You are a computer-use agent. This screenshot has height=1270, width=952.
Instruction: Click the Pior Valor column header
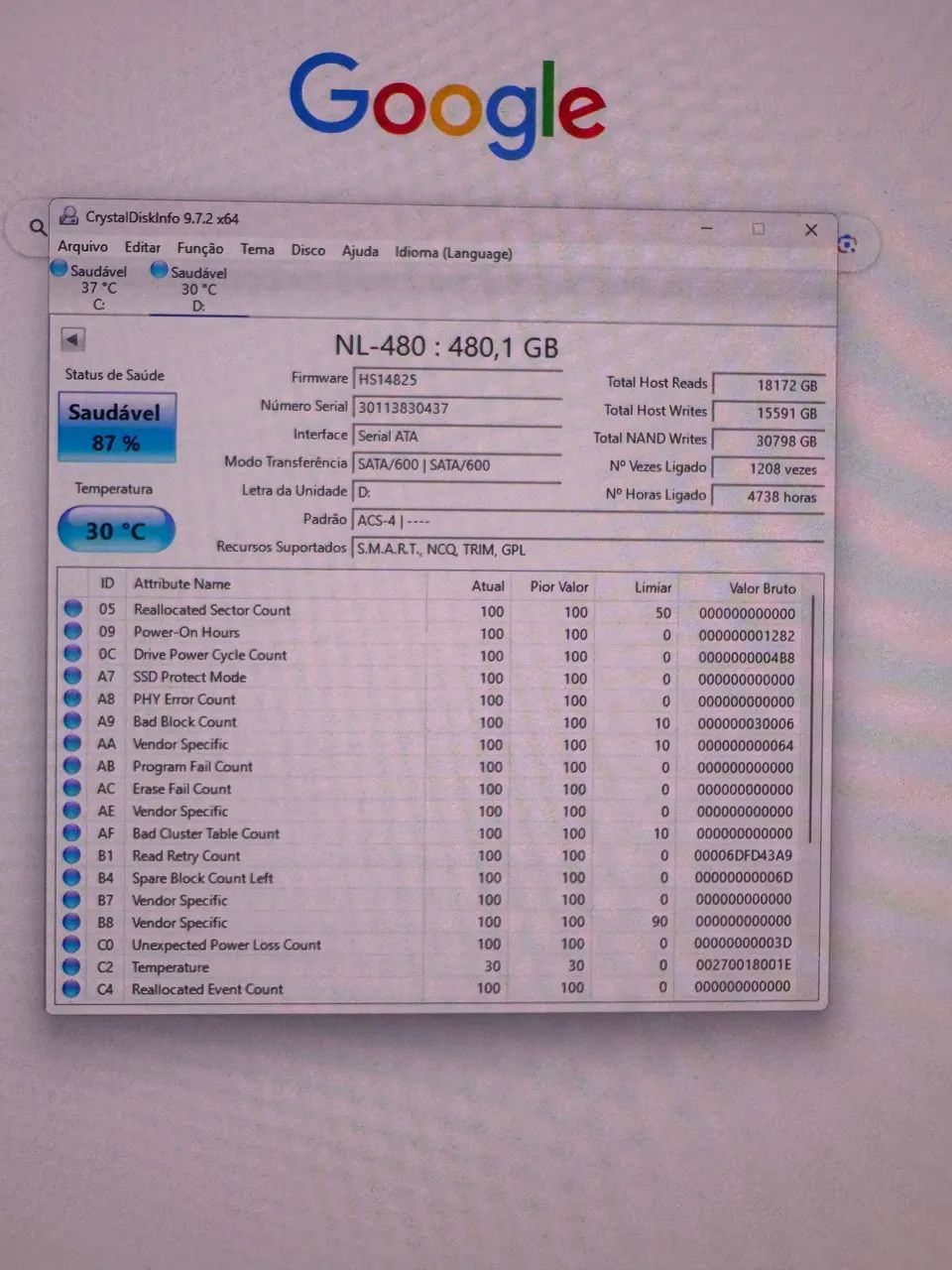pos(559,587)
